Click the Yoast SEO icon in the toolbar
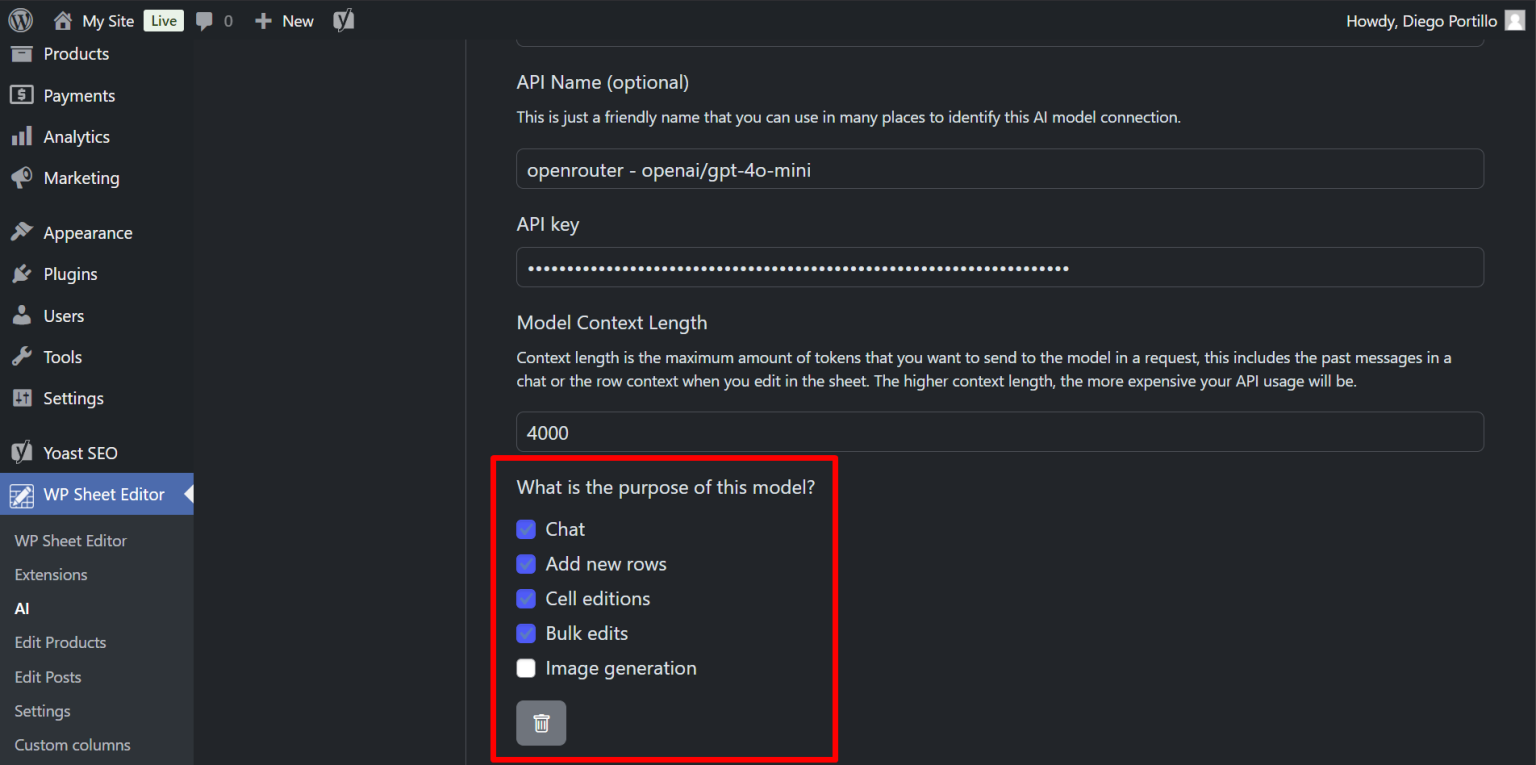The height and width of the screenshot is (765, 1536). [343, 20]
